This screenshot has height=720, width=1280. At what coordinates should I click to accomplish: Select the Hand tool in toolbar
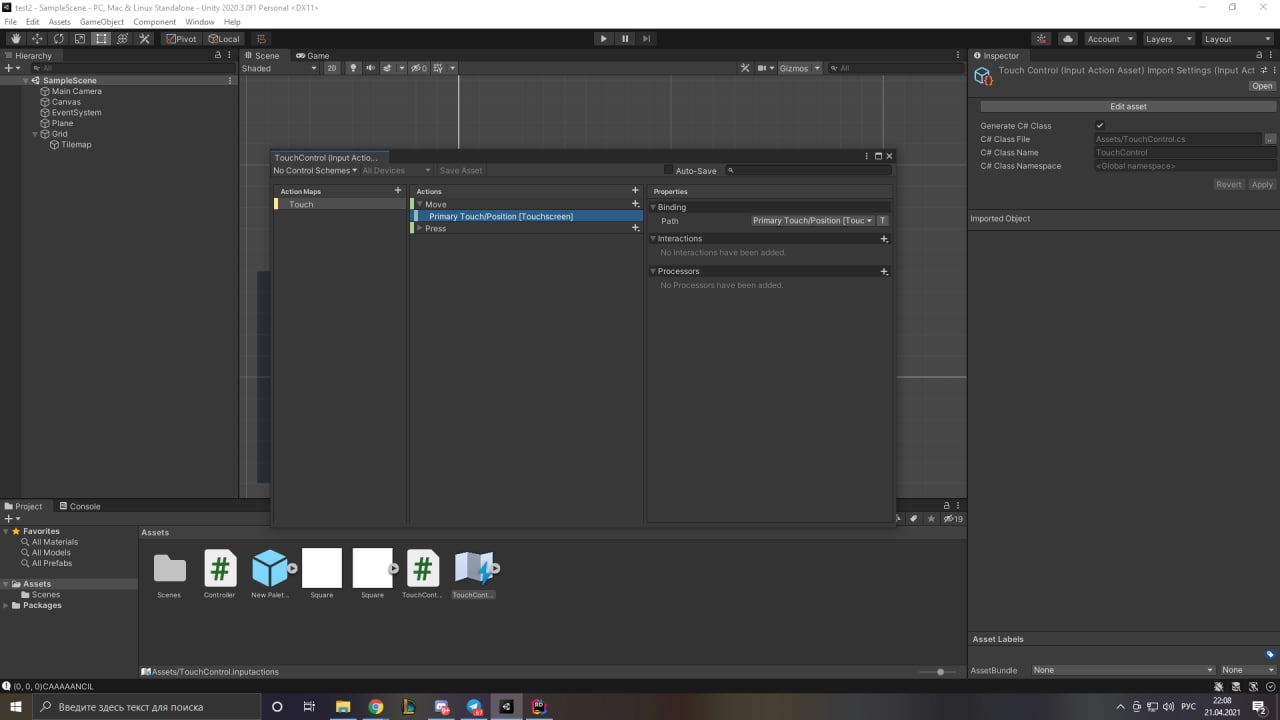point(15,39)
